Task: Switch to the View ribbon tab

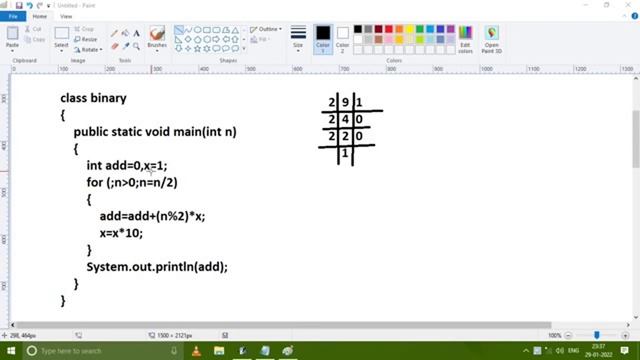Action: (x=66, y=16)
